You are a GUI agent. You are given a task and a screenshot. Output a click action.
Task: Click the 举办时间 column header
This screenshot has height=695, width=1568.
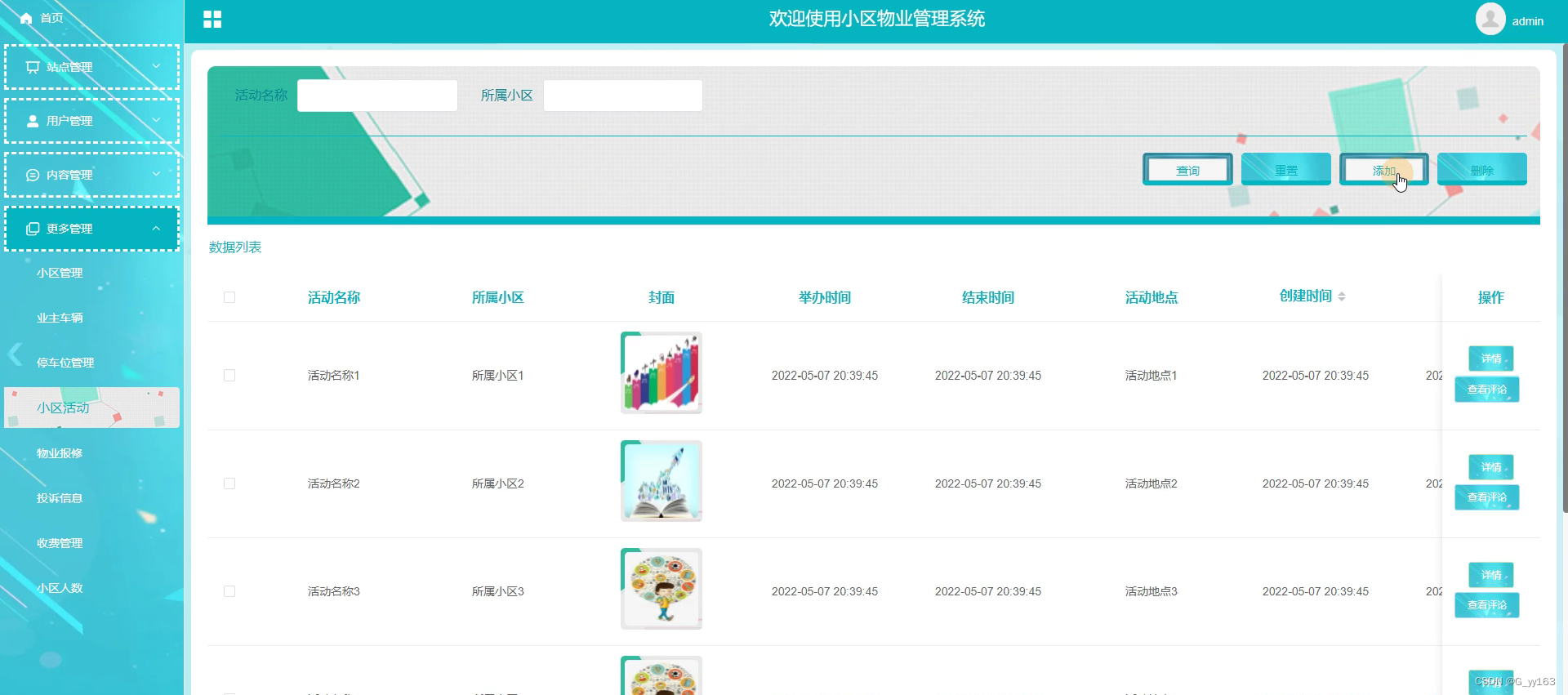coord(825,297)
